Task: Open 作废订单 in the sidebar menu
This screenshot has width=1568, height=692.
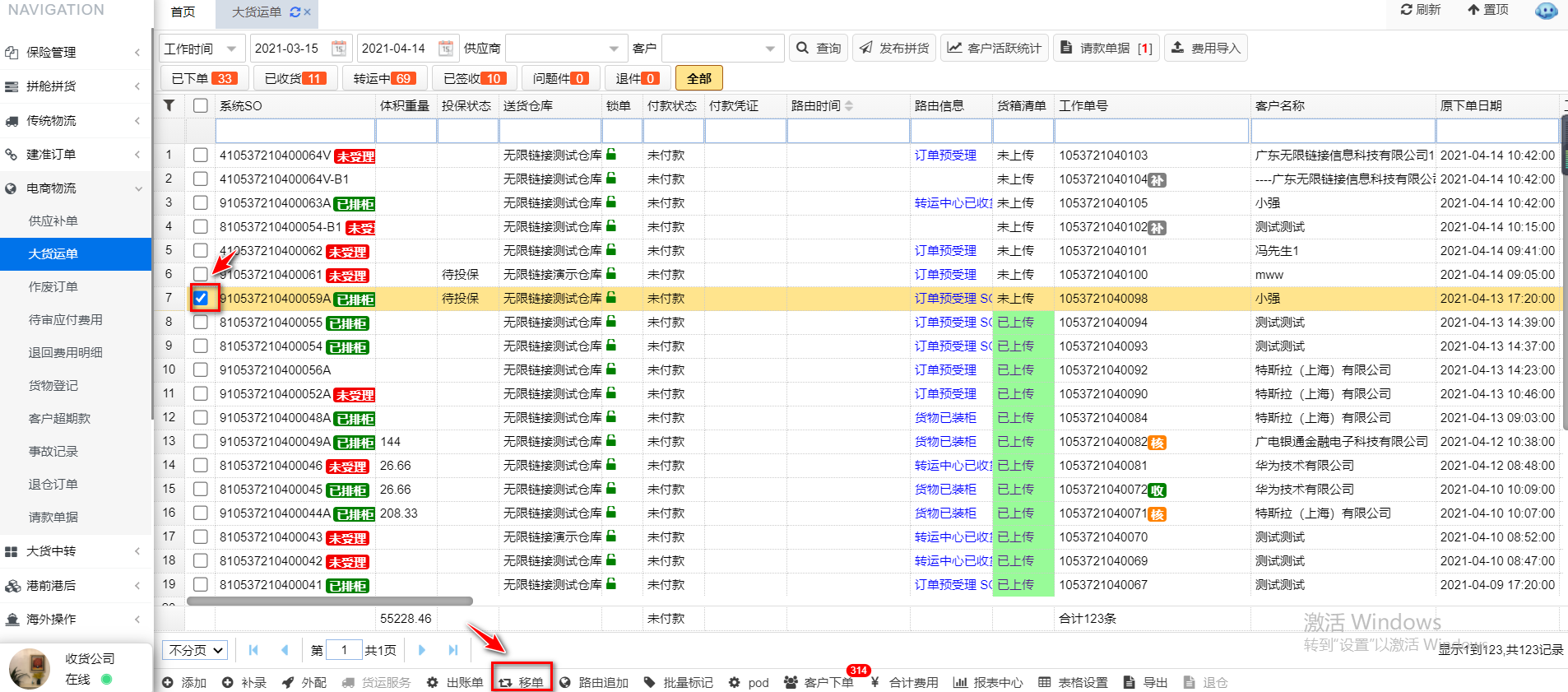Action: 53,287
